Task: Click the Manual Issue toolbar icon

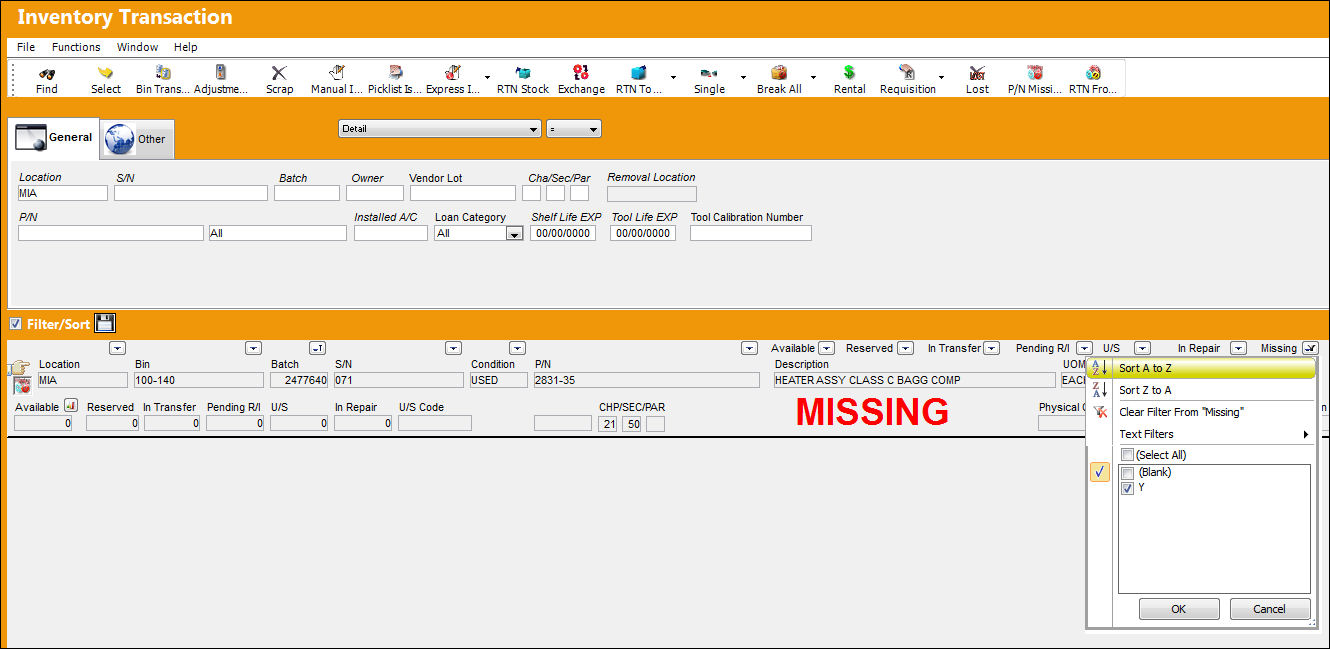Action: pos(337,73)
